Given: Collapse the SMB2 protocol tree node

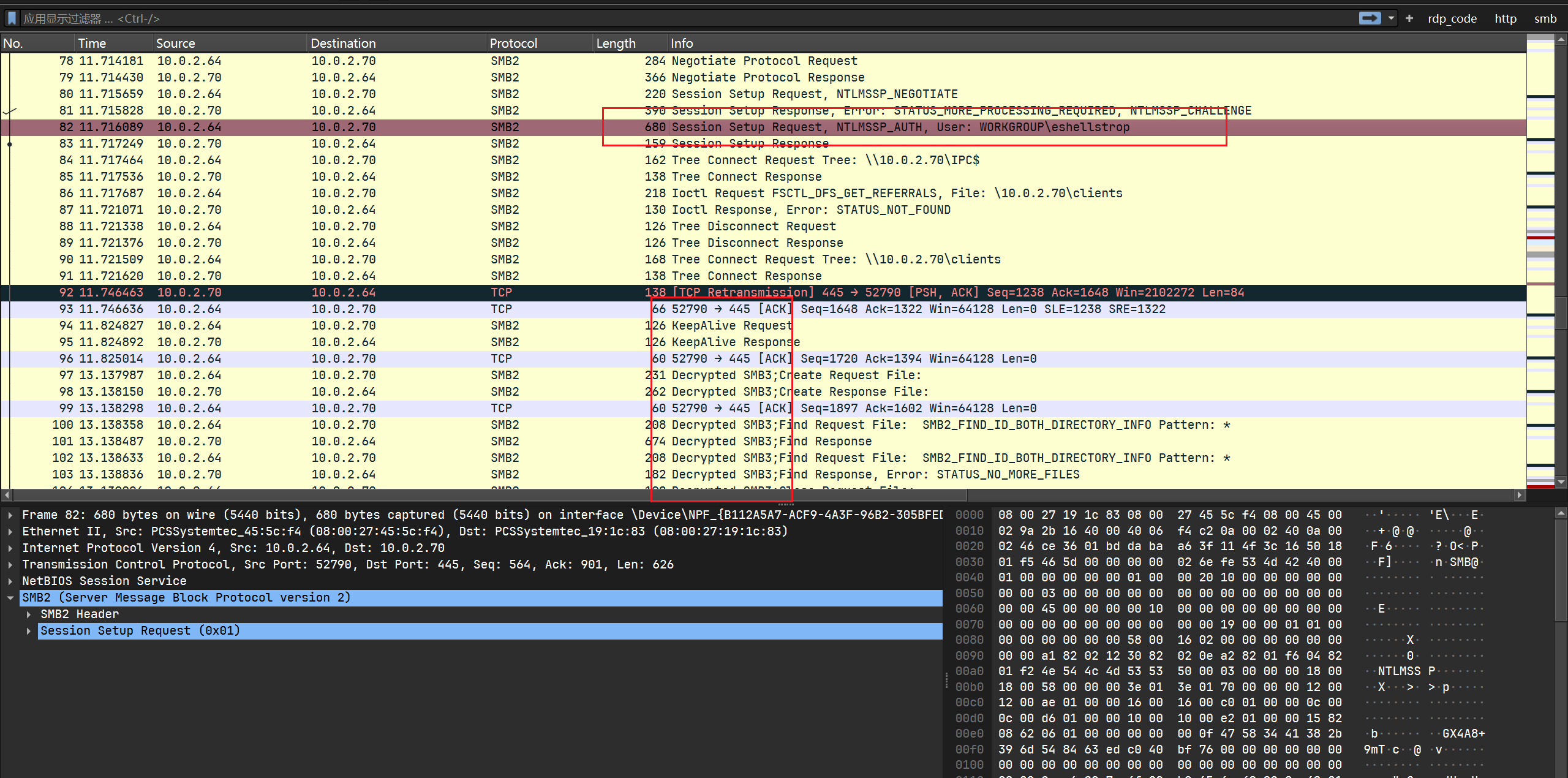Looking at the screenshot, I should pyautogui.click(x=10, y=598).
